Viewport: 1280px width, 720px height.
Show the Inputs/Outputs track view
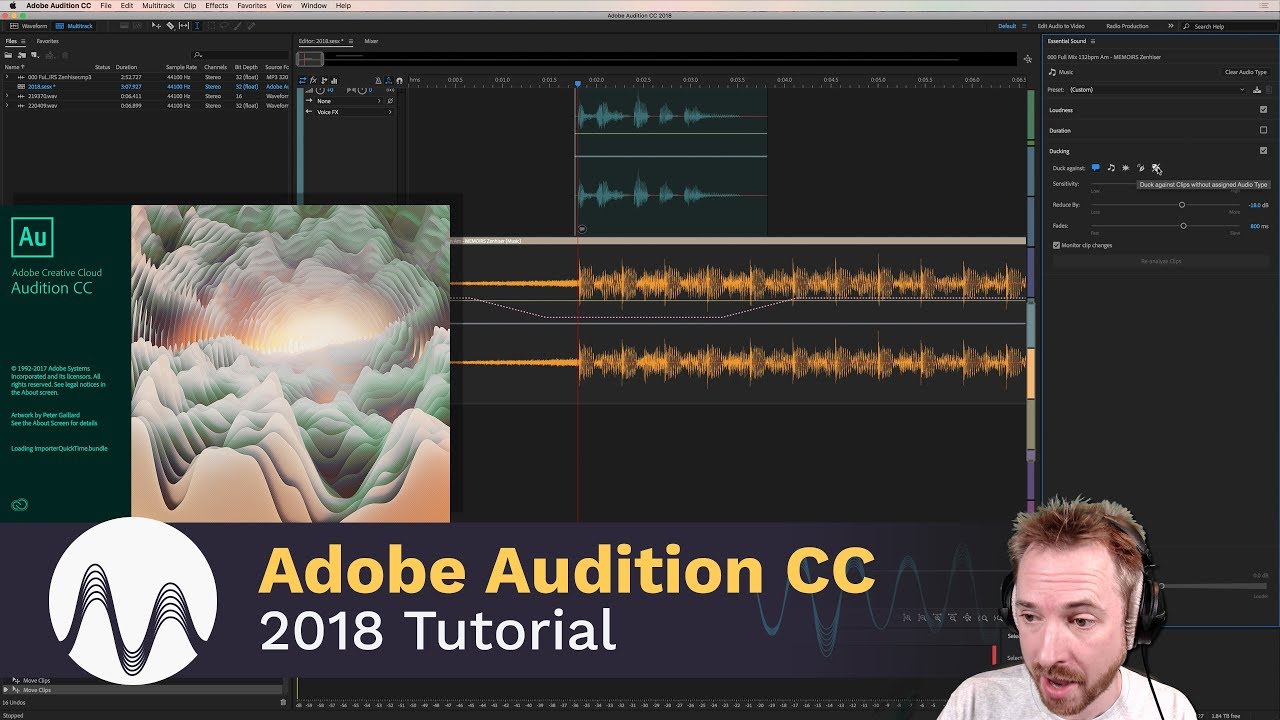pyautogui.click(x=302, y=81)
